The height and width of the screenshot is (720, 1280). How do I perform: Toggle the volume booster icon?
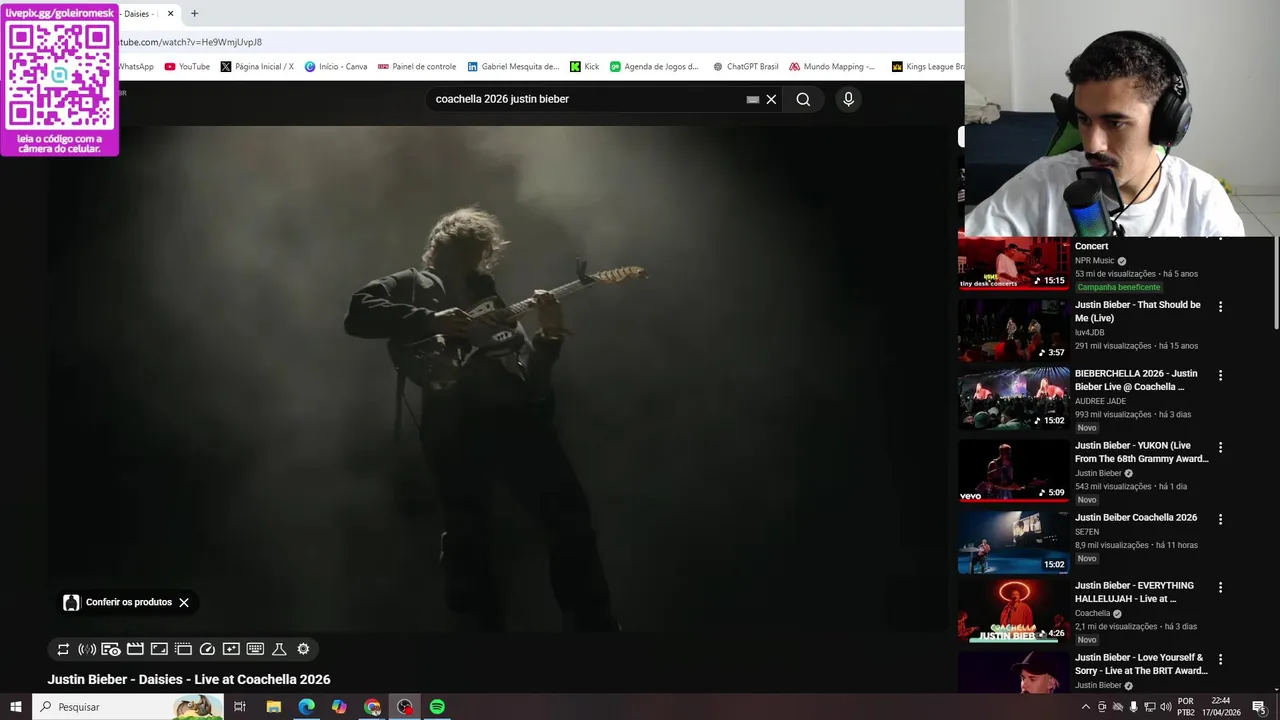[x=87, y=649]
